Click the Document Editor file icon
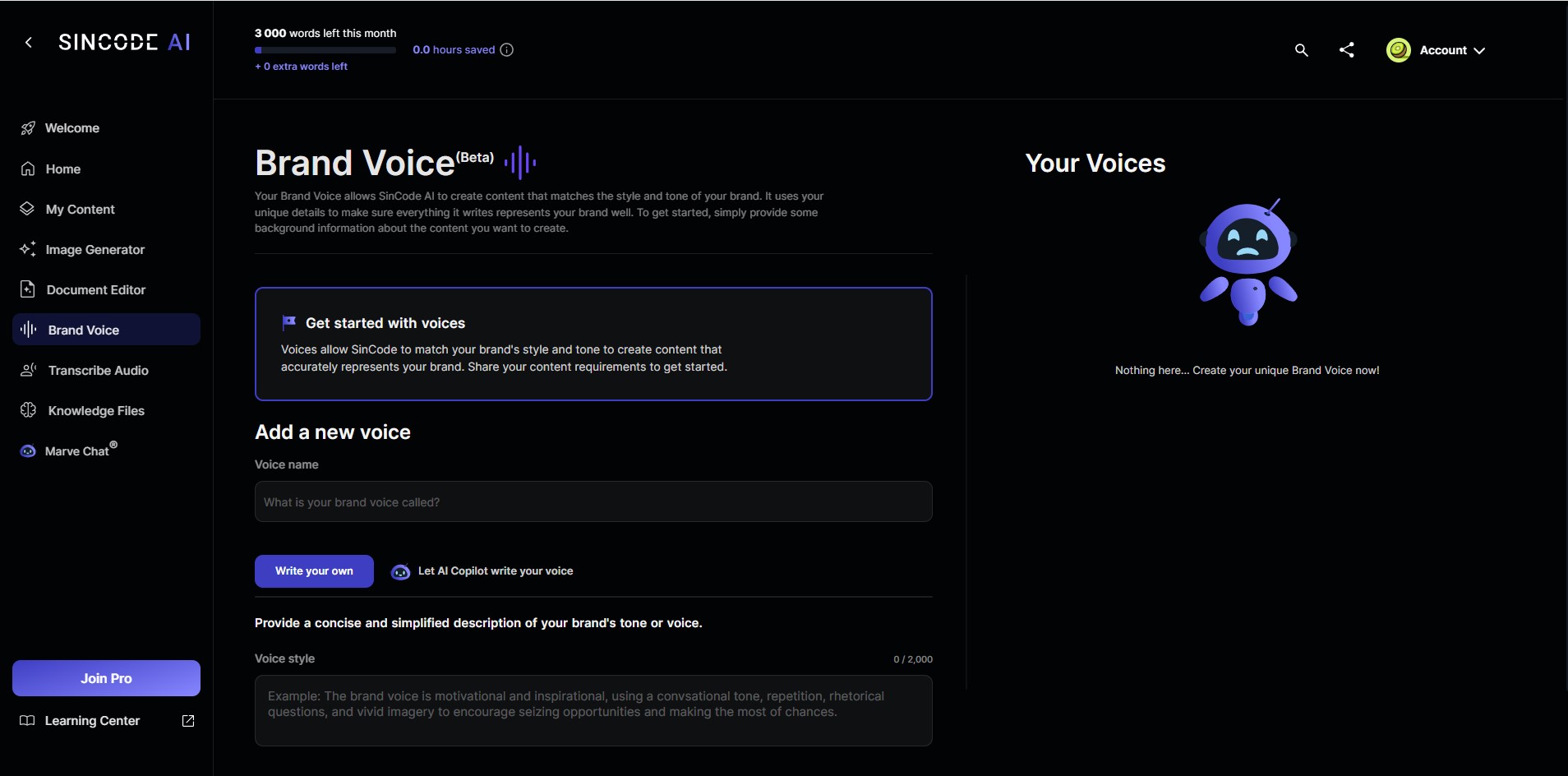 [x=28, y=289]
